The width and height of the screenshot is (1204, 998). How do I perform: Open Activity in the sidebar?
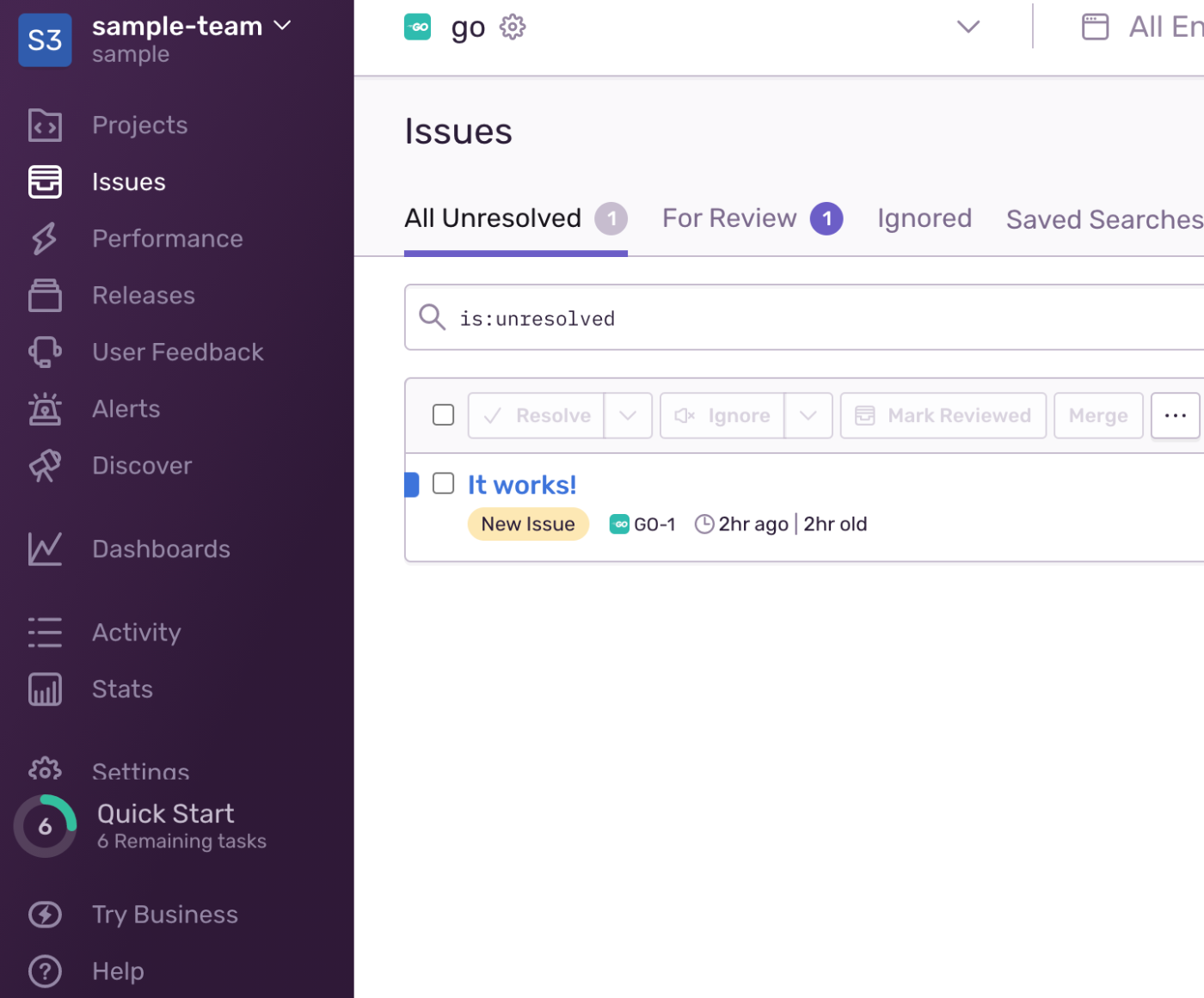point(137,633)
